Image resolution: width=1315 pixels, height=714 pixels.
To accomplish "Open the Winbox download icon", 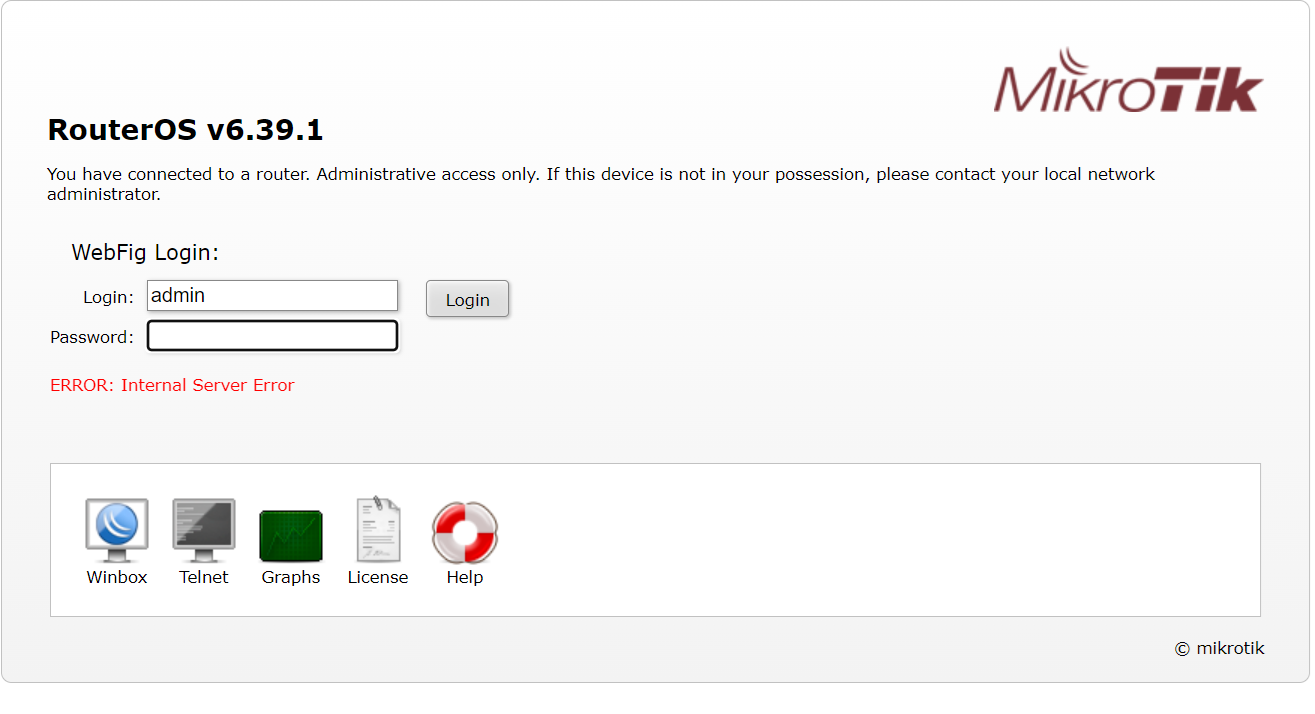I will tap(117, 530).
